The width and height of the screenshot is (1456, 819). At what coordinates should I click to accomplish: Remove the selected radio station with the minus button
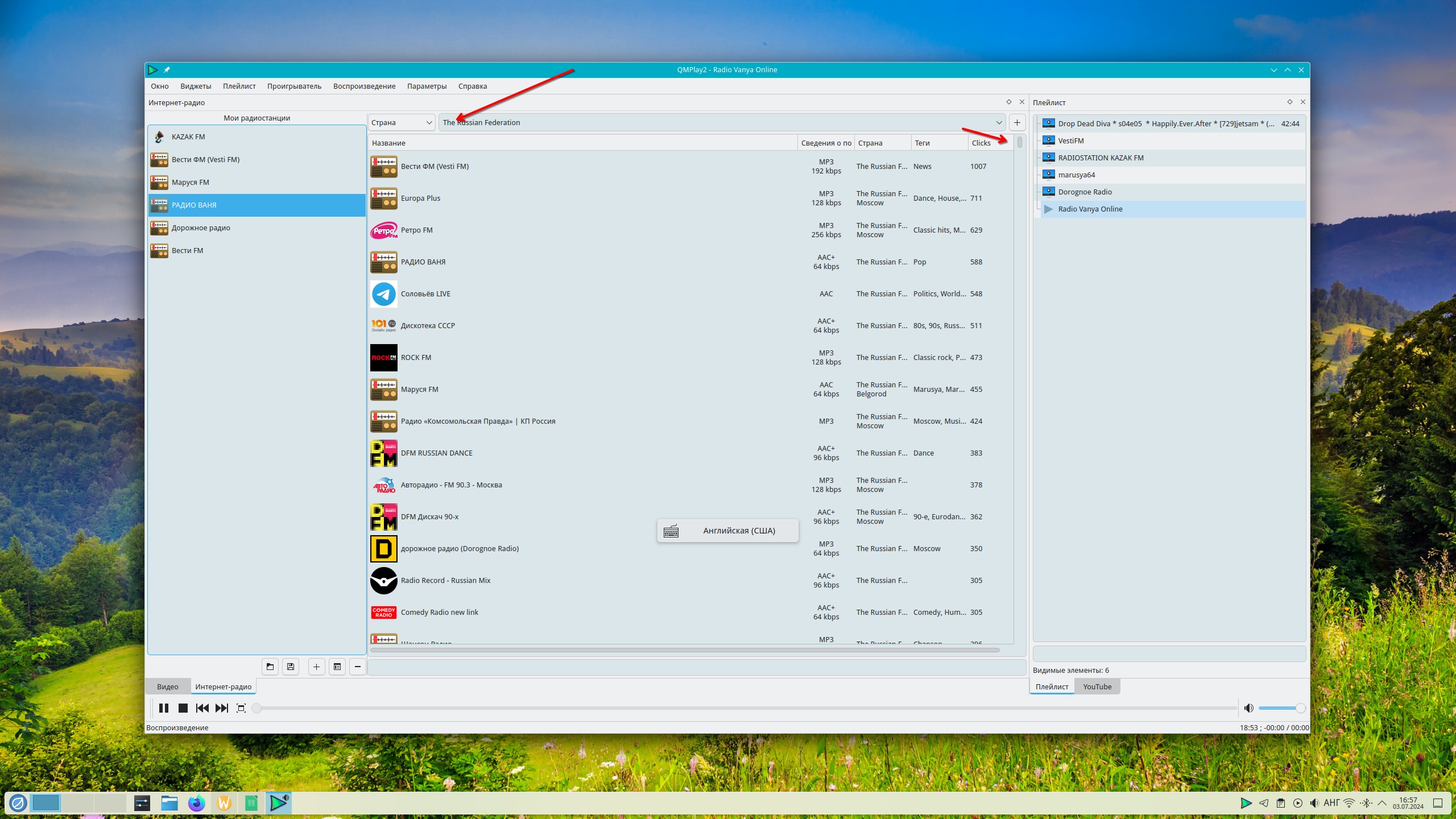point(357,667)
